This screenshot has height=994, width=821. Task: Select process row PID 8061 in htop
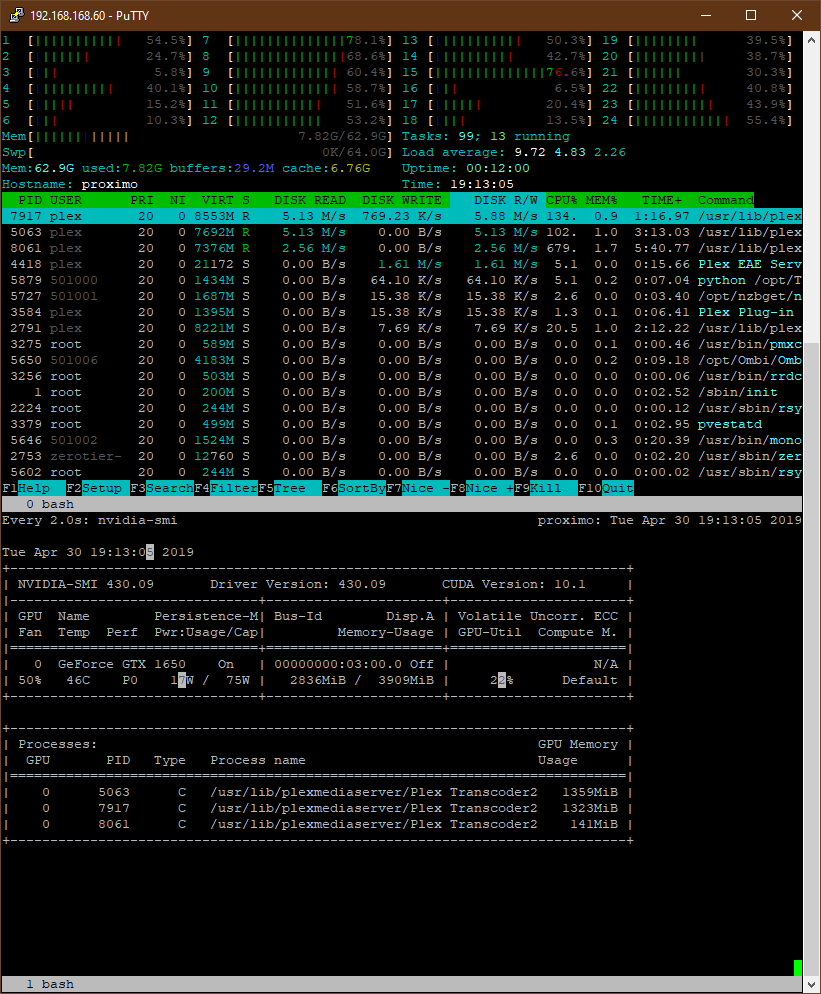[402, 248]
